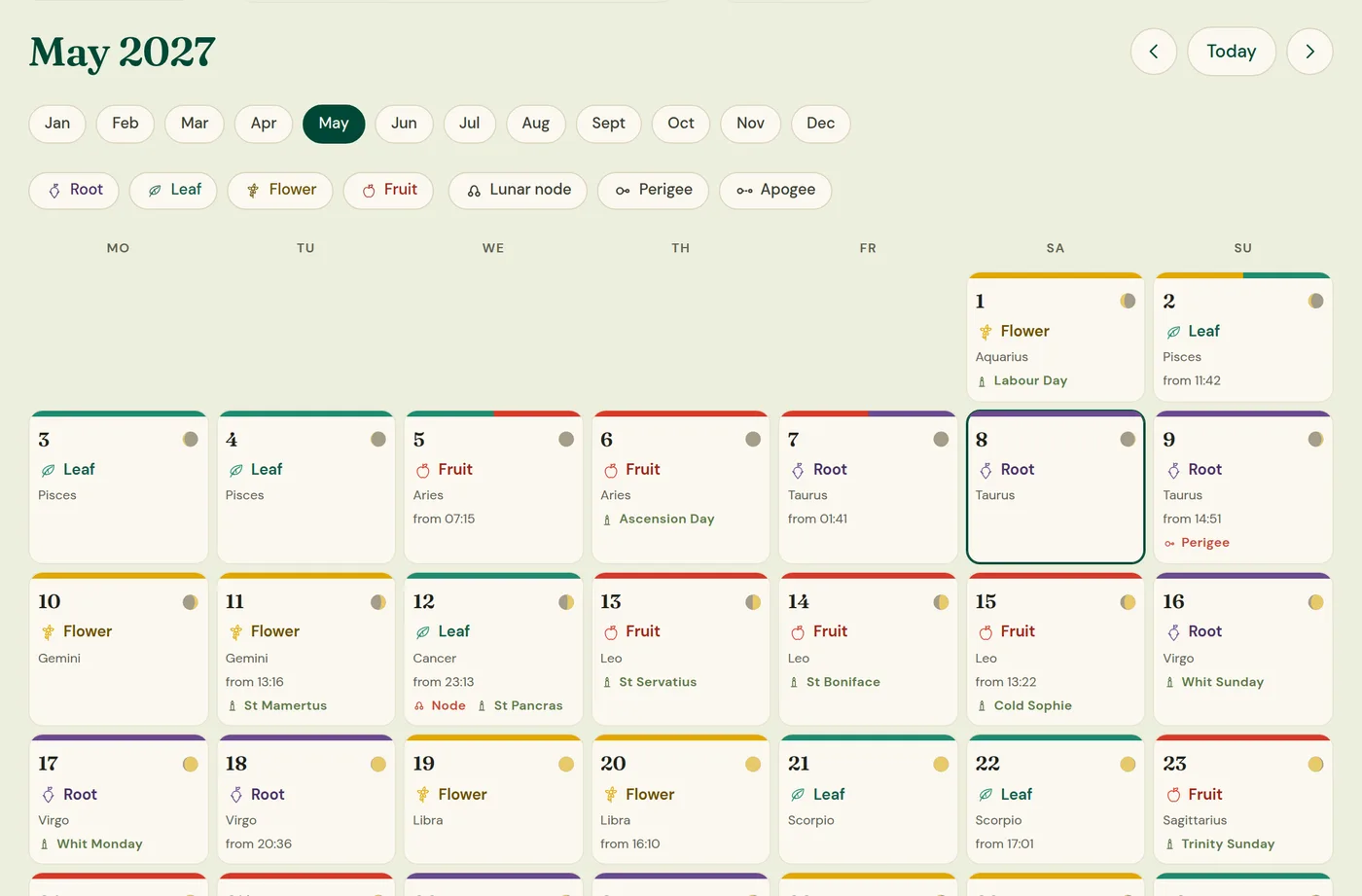Click the moon phase icon on May 1
Screen dimensions: 1362x896
tap(1128, 302)
